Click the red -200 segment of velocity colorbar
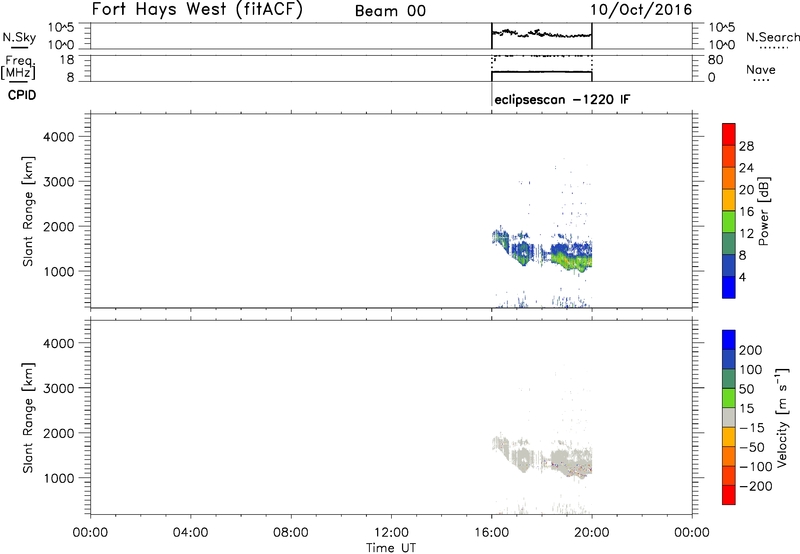800x554 pixels. (729, 495)
